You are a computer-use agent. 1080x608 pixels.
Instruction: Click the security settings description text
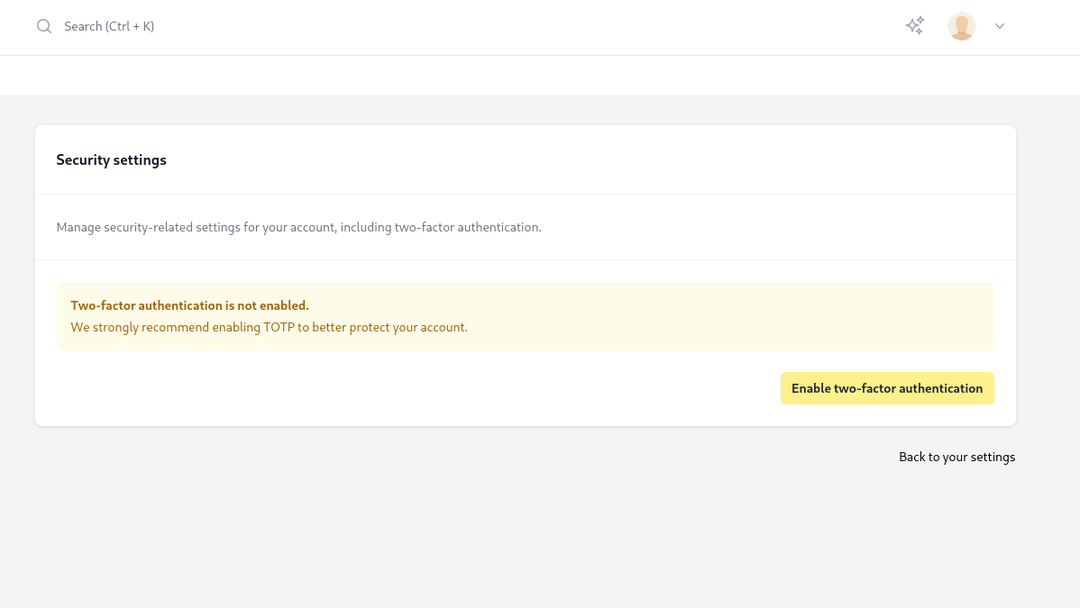pyautogui.click(x=298, y=227)
